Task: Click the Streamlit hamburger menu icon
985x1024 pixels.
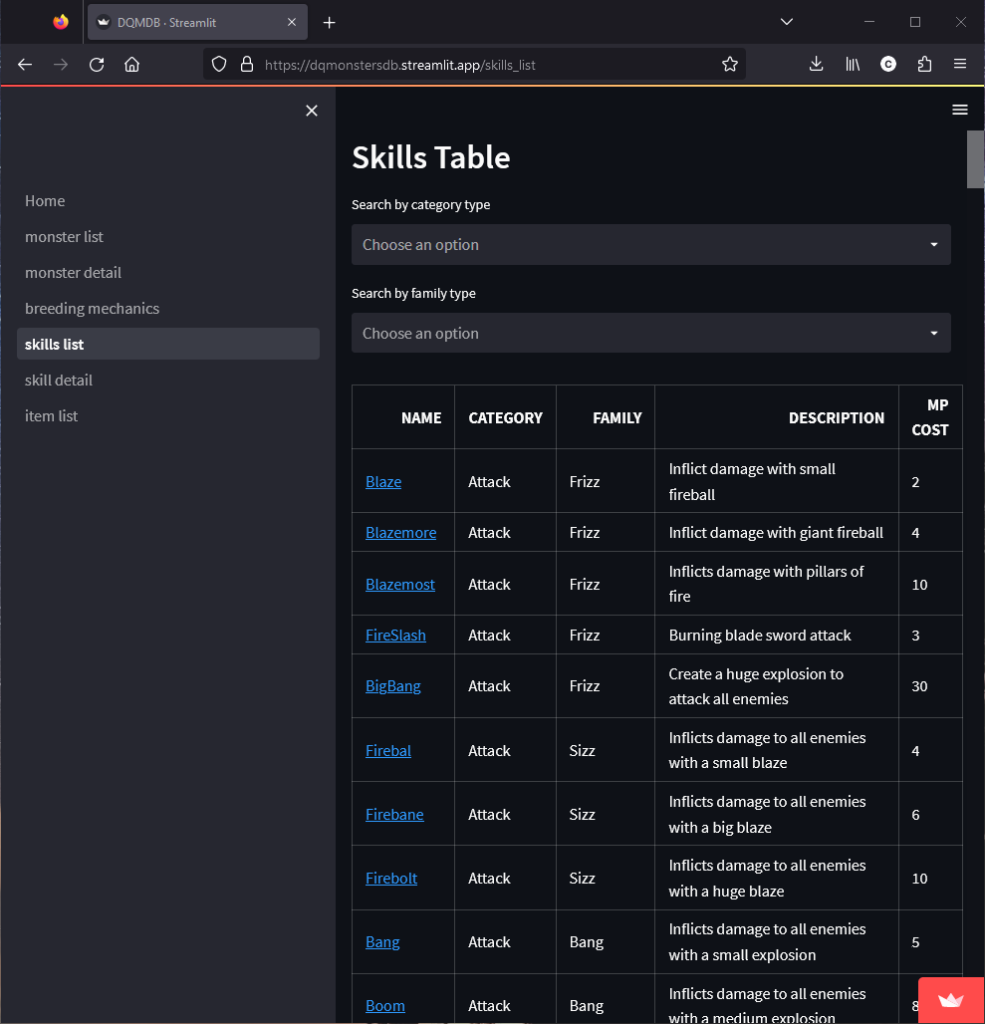Action: (x=960, y=110)
